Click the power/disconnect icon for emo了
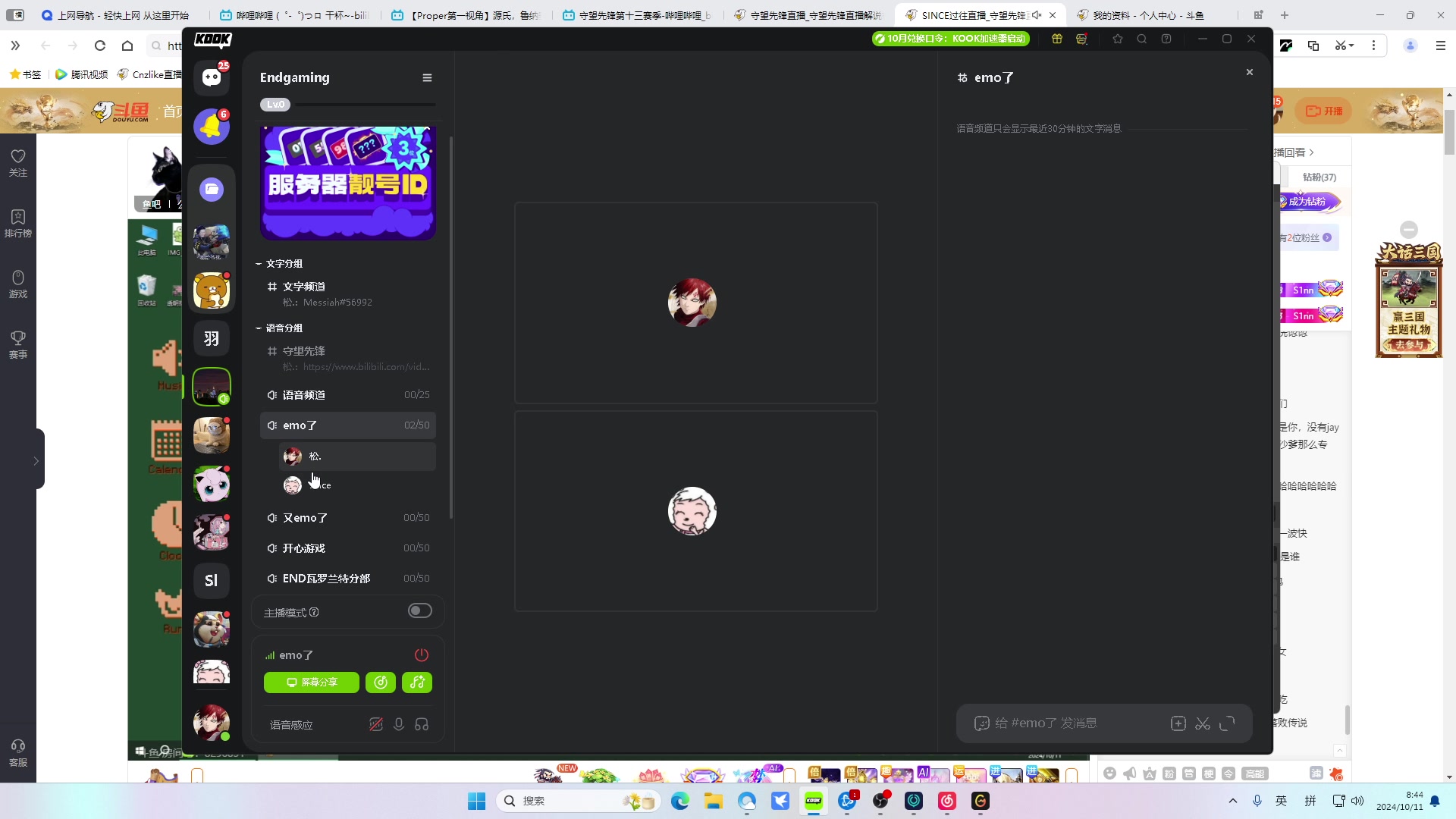 pos(421,655)
